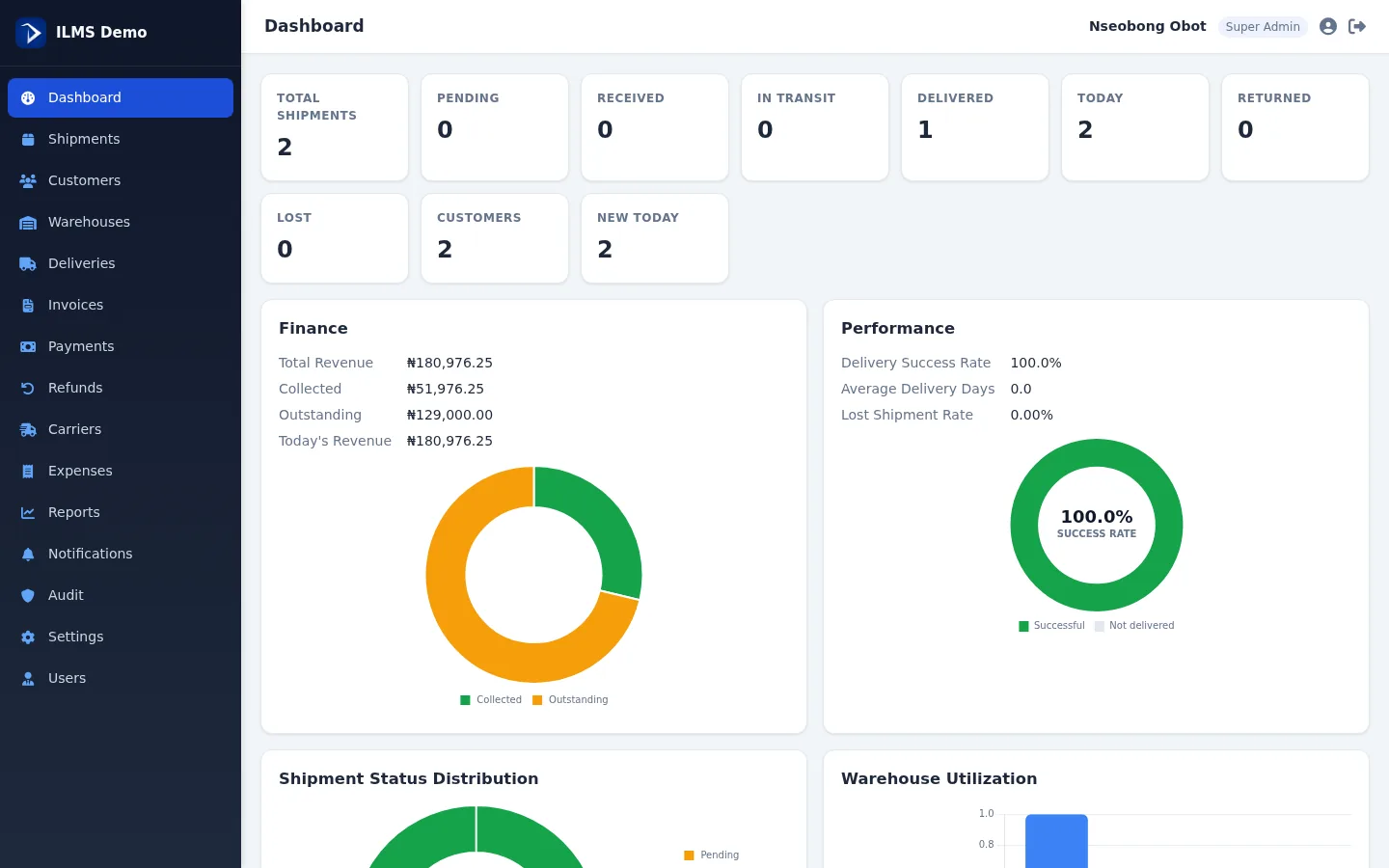The width and height of the screenshot is (1389, 868).
Task: Click the Total Revenue value ₦180,976.25
Action: pyautogui.click(x=449, y=363)
